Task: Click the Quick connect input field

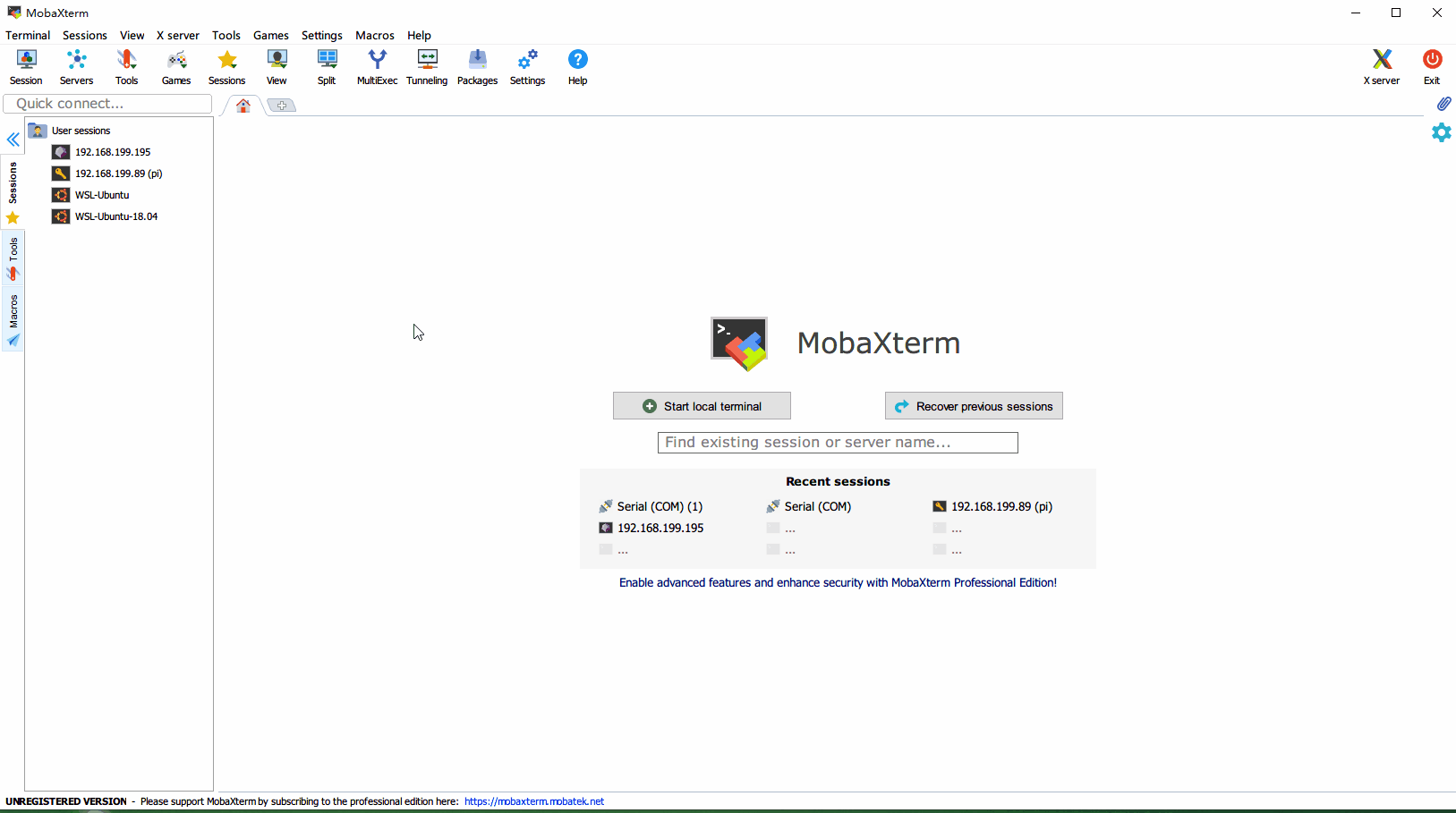Action: pyautogui.click(x=107, y=104)
